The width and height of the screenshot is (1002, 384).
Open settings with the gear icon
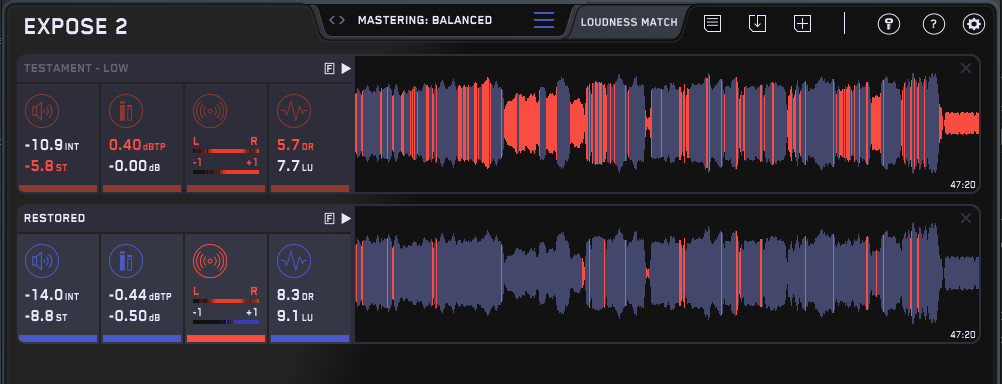[x=974, y=24]
